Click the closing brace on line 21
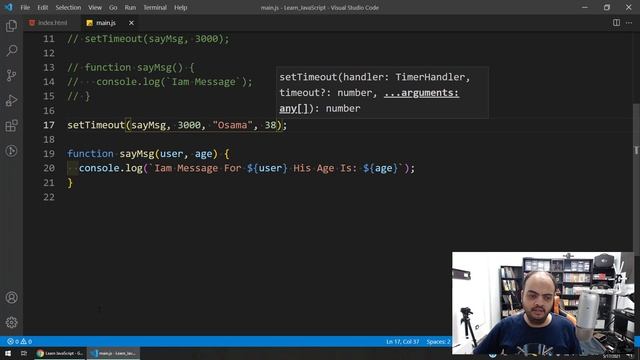The height and width of the screenshot is (360, 640). click(70, 183)
